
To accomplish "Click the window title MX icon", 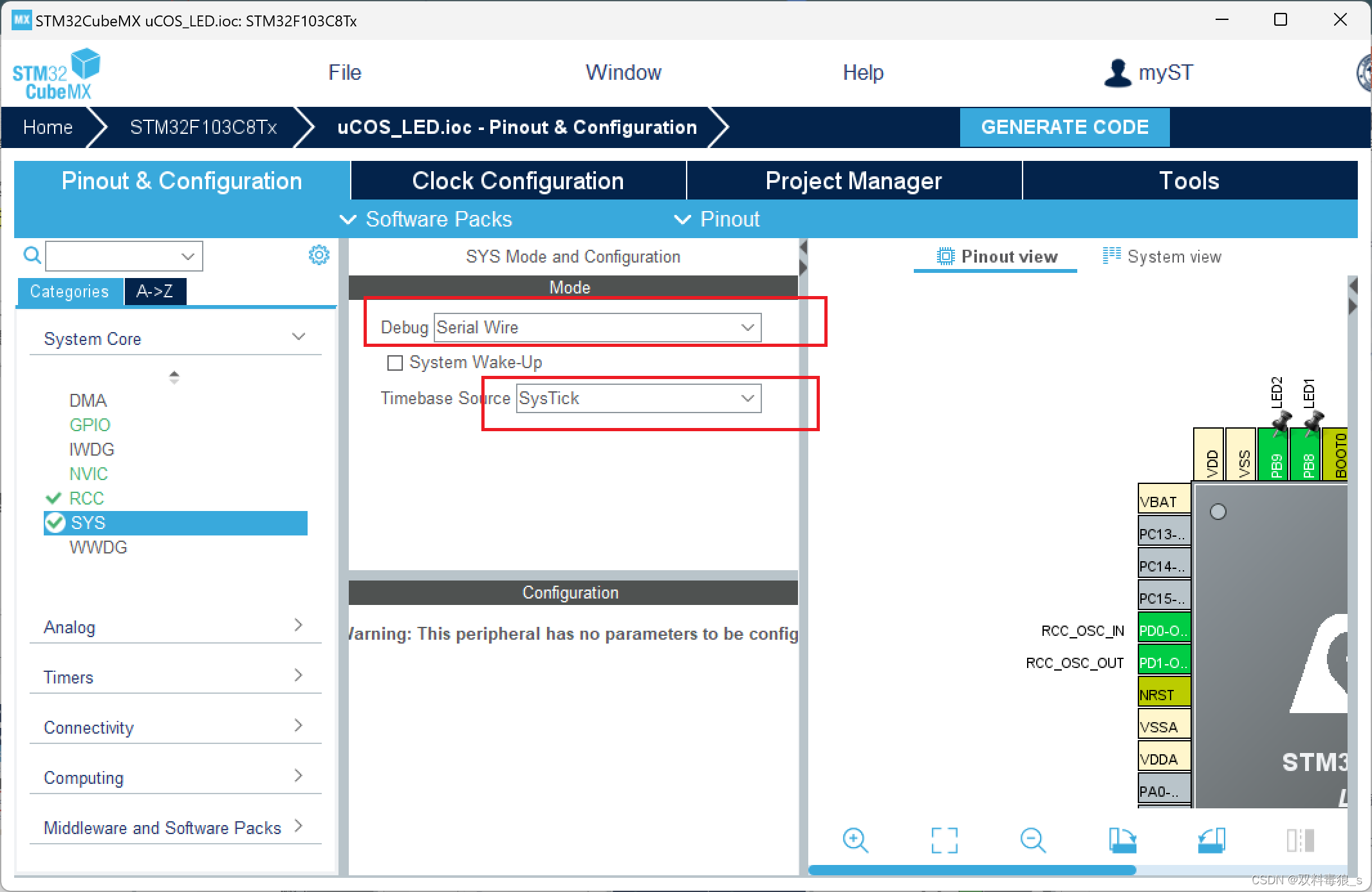I will point(21,20).
